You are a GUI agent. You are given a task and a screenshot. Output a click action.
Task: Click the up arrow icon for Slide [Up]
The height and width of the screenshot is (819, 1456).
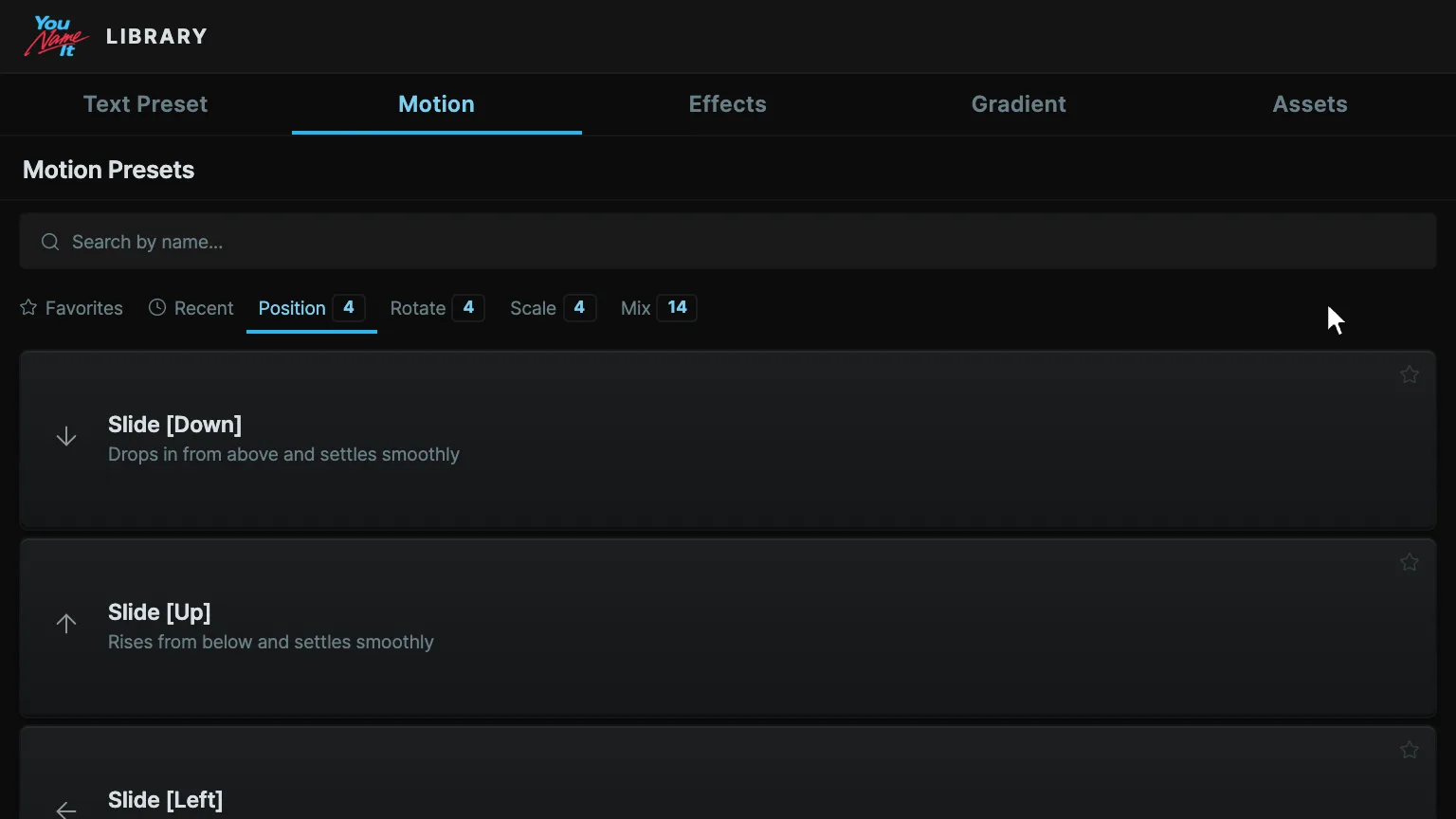click(x=66, y=624)
